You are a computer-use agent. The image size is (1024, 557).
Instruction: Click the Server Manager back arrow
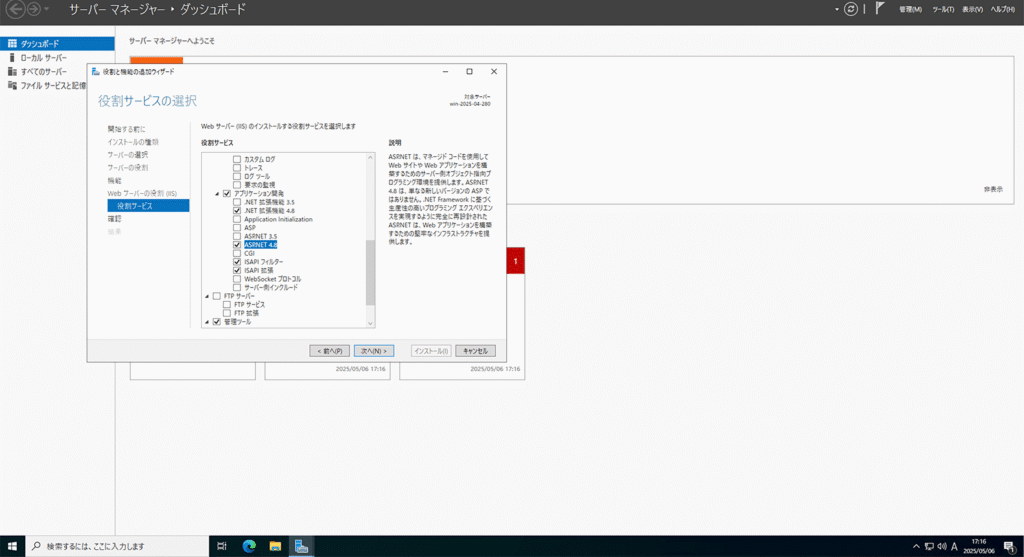click(x=15, y=9)
